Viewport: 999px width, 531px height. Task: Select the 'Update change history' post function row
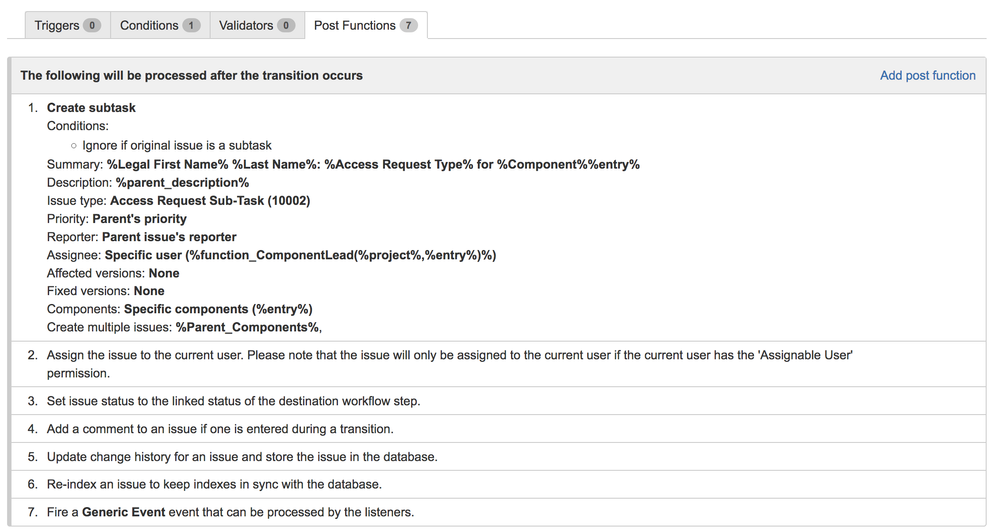(242, 457)
